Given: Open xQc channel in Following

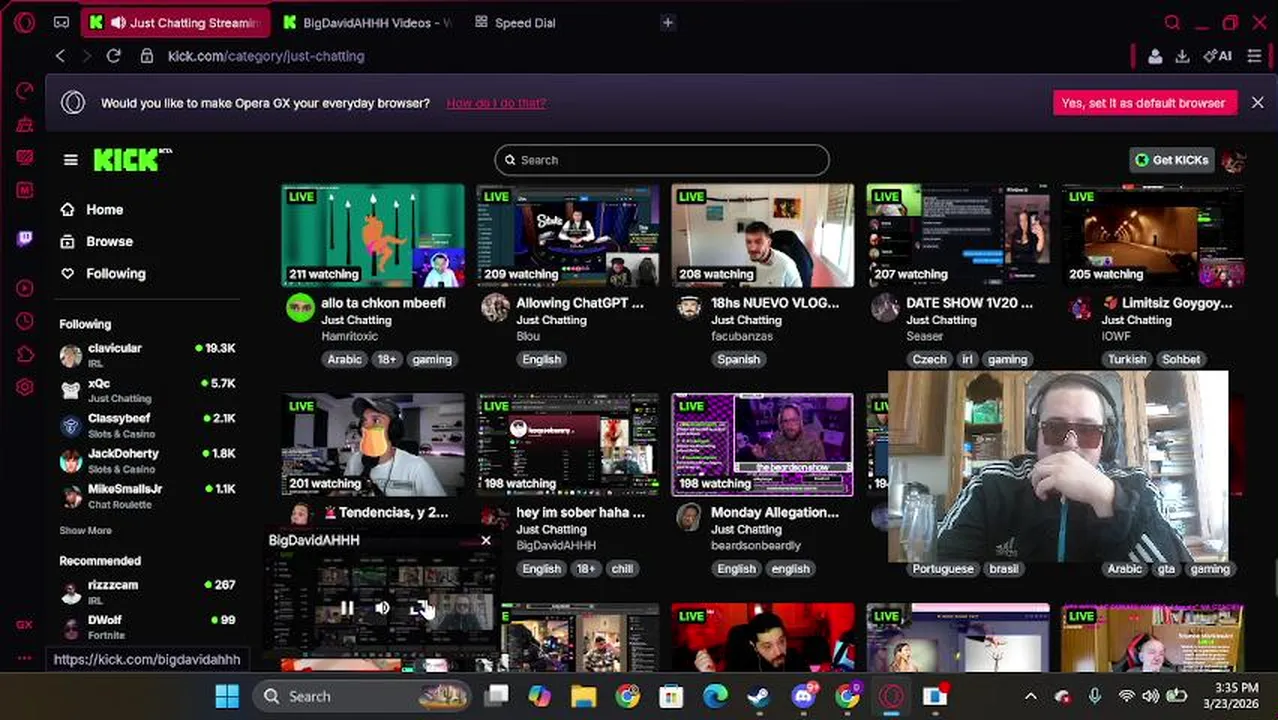Looking at the screenshot, I should pyautogui.click(x=147, y=390).
